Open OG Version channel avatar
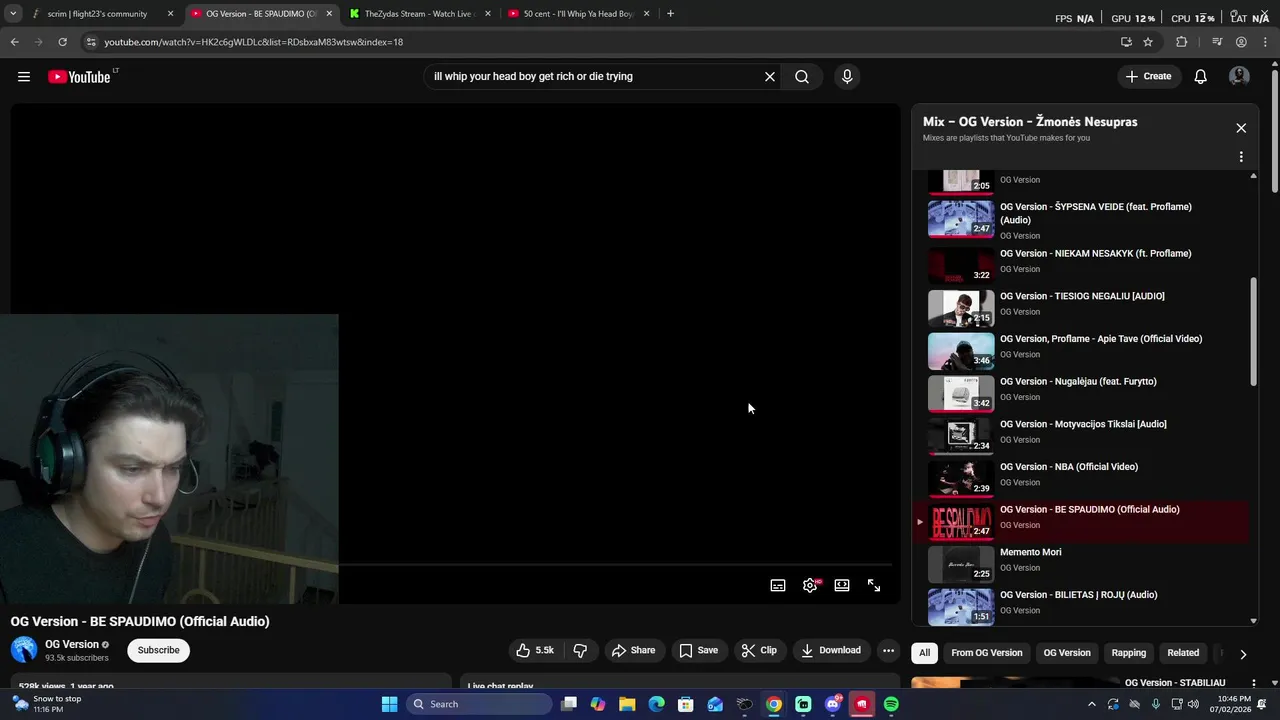 tap(24, 650)
